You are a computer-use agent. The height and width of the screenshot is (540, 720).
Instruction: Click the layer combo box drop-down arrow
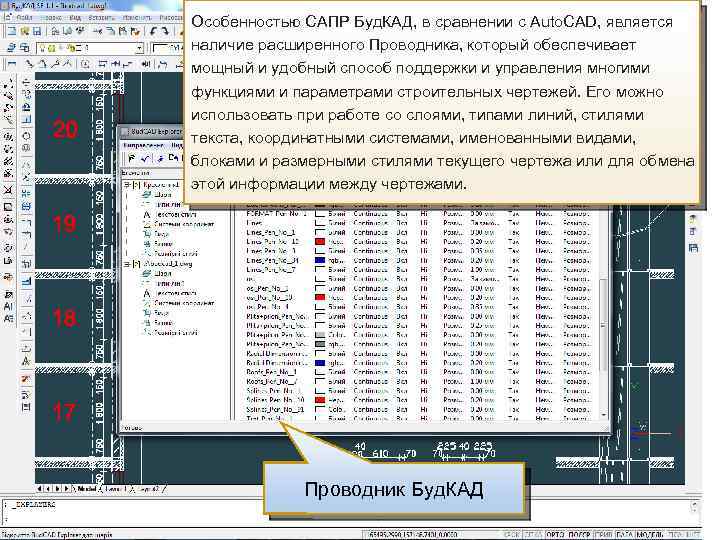coord(140,48)
